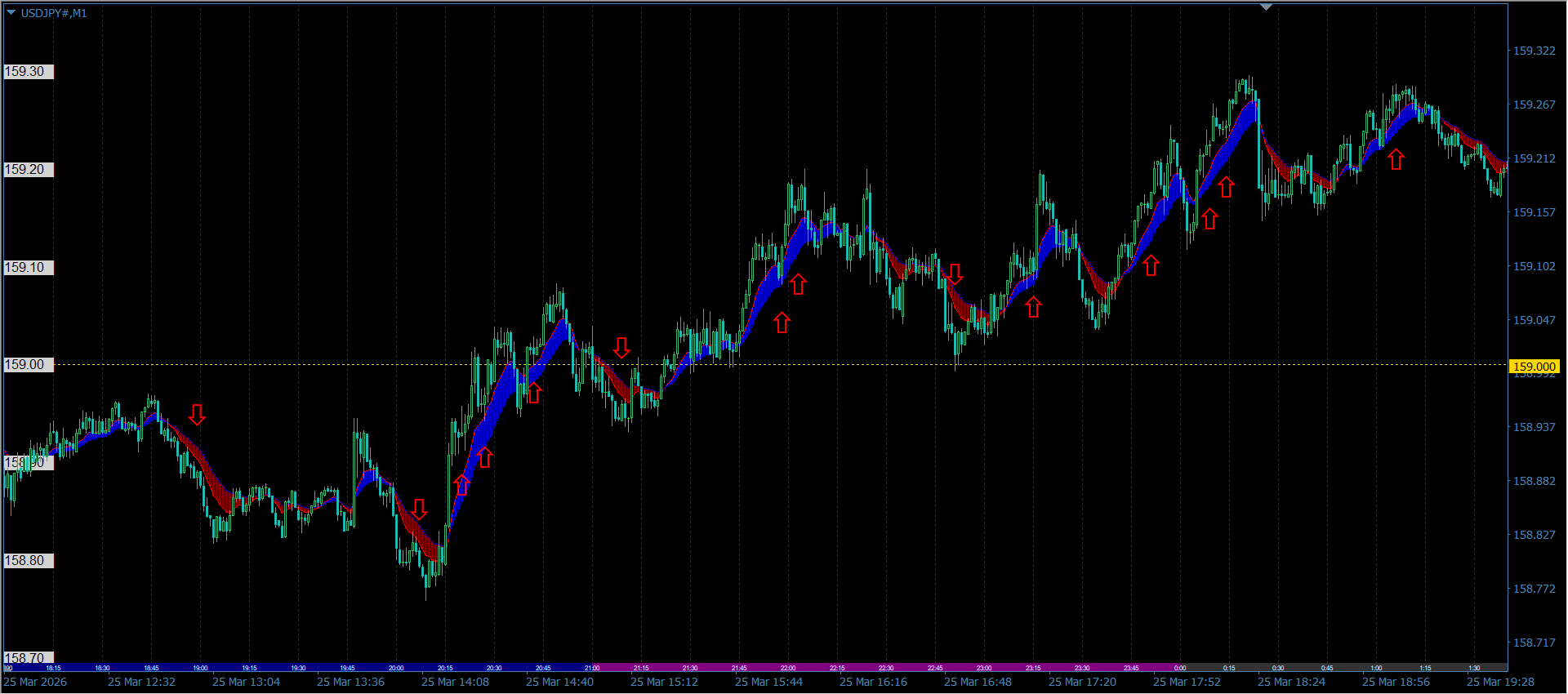The height and width of the screenshot is (694, 1568).
Task: Click the 25 Mar 14:08 time label
Action: click(455, 683)
